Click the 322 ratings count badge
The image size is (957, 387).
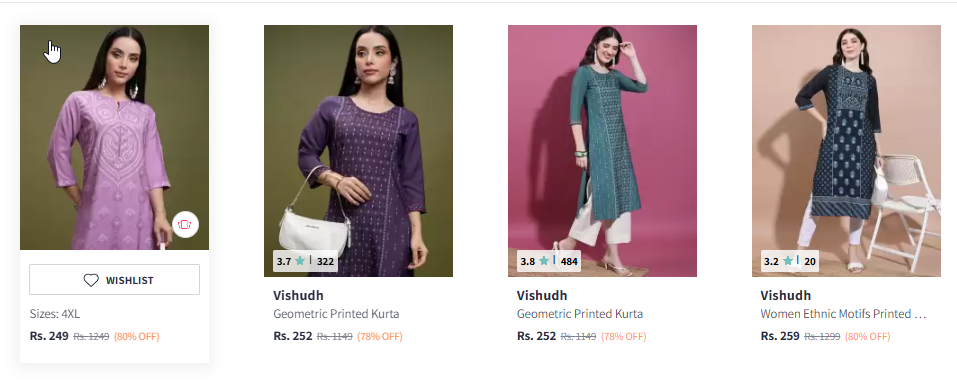pyautogui.click(x=325, y=262)
